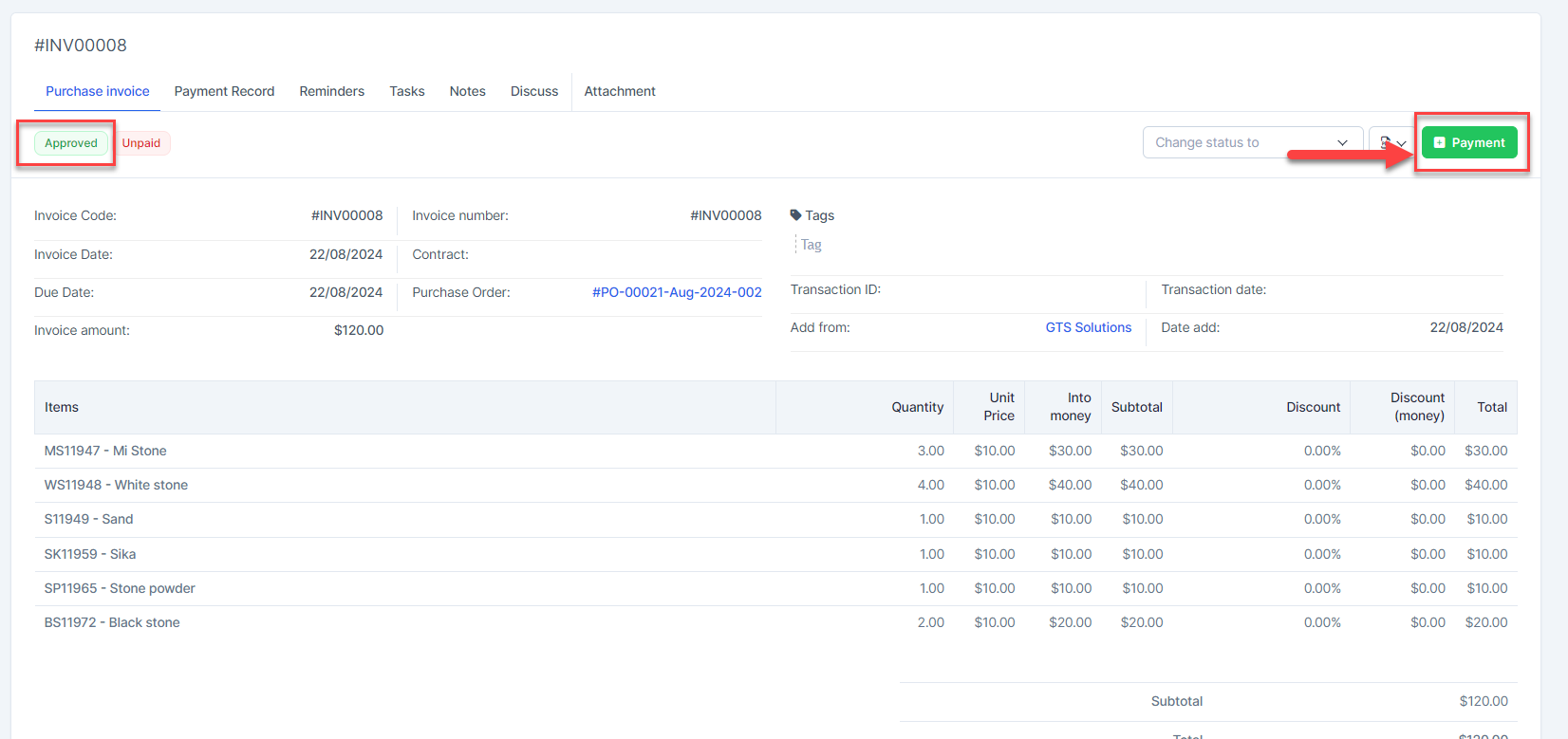
Task: Click the green Payment button
Action: tap(1469, 142)
